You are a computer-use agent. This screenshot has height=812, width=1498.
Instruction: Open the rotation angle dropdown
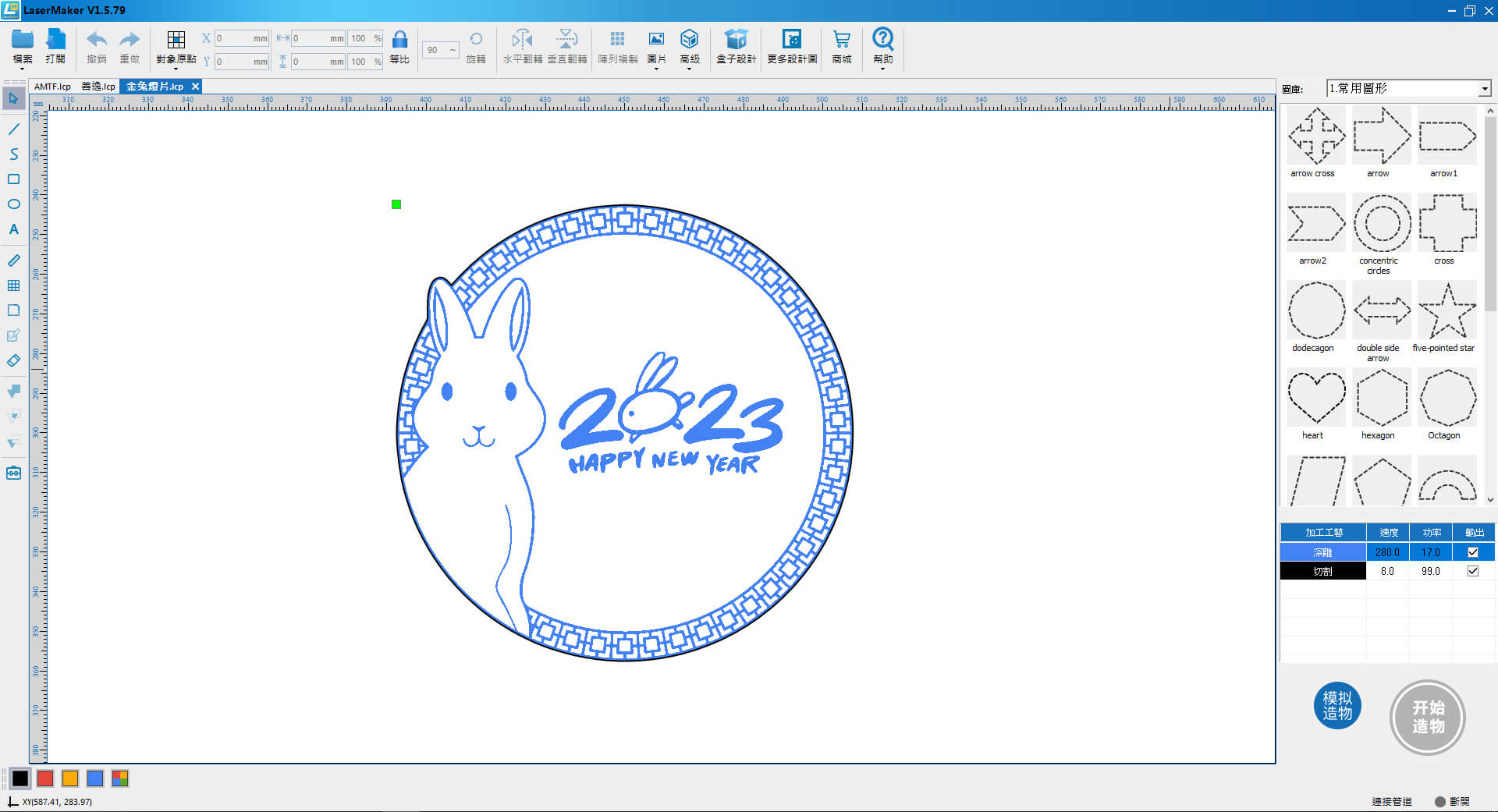pos(453,50)
